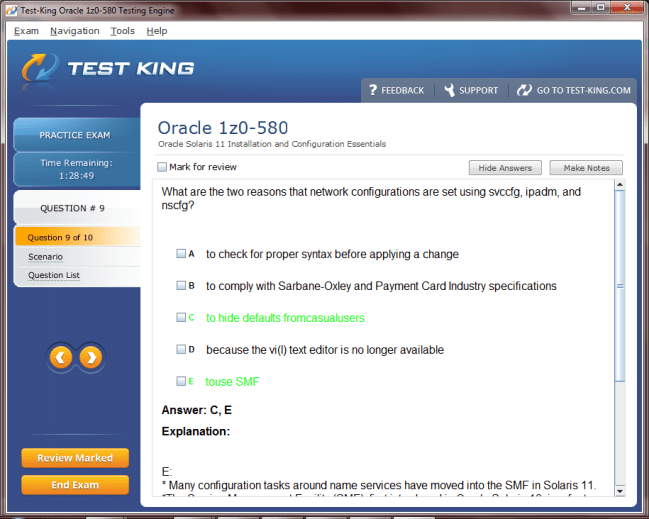The image size is (649, 519).
Task: Click the previous question arrow icon
Action: (61, 357)
